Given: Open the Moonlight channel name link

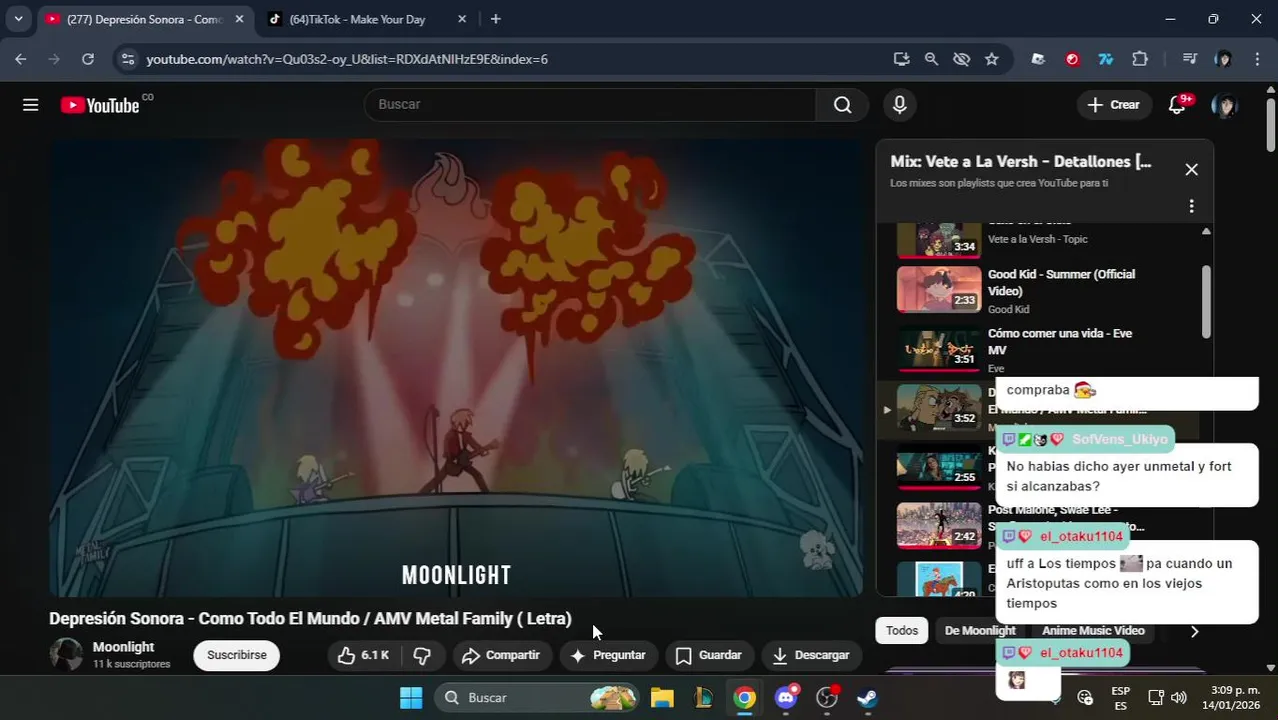Looking at the screenshot, I should click(123, 647).
